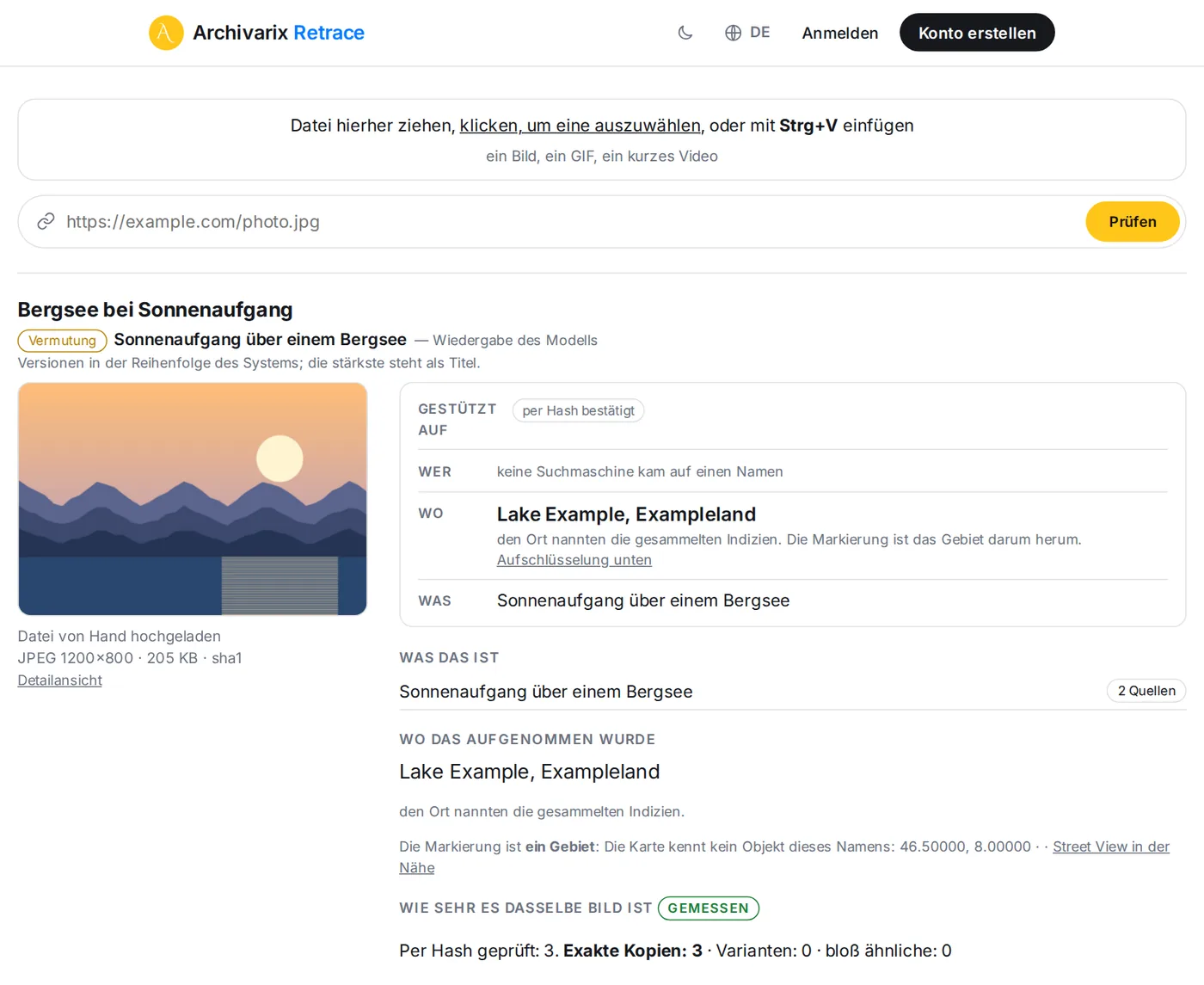Viewport: 1204px width, 985px height.
Task: Open 'Street View in der Nähe' link
Action: pos(1110,847)
